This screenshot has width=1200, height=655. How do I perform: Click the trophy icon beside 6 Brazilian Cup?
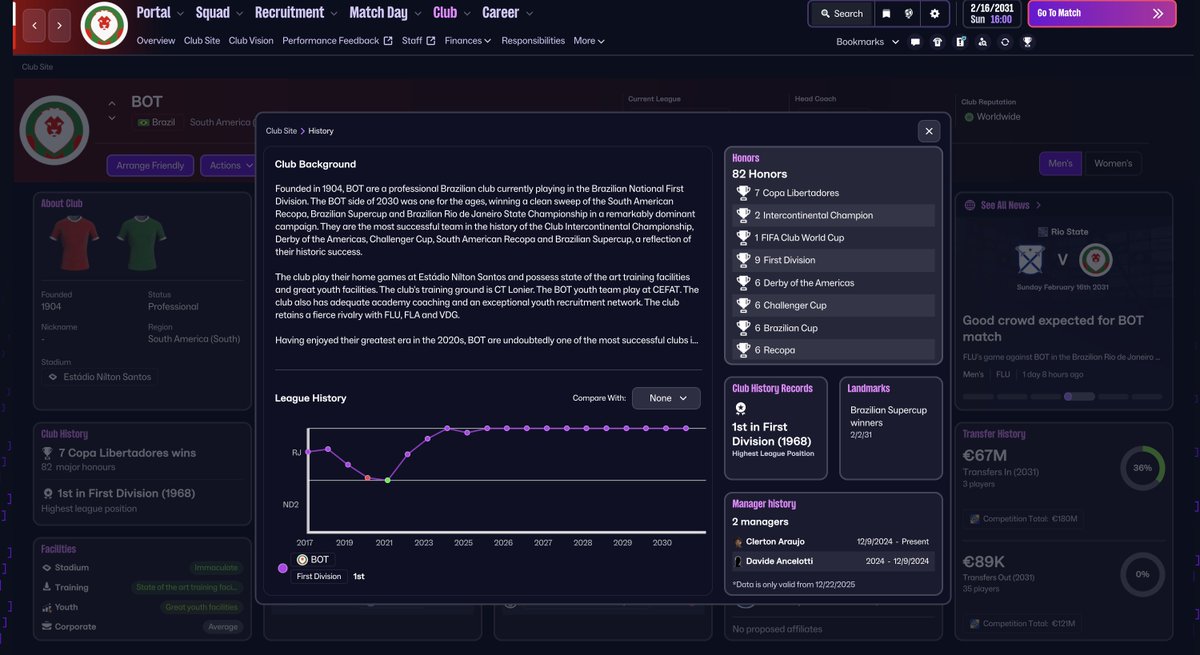click(x=743, y=328)
